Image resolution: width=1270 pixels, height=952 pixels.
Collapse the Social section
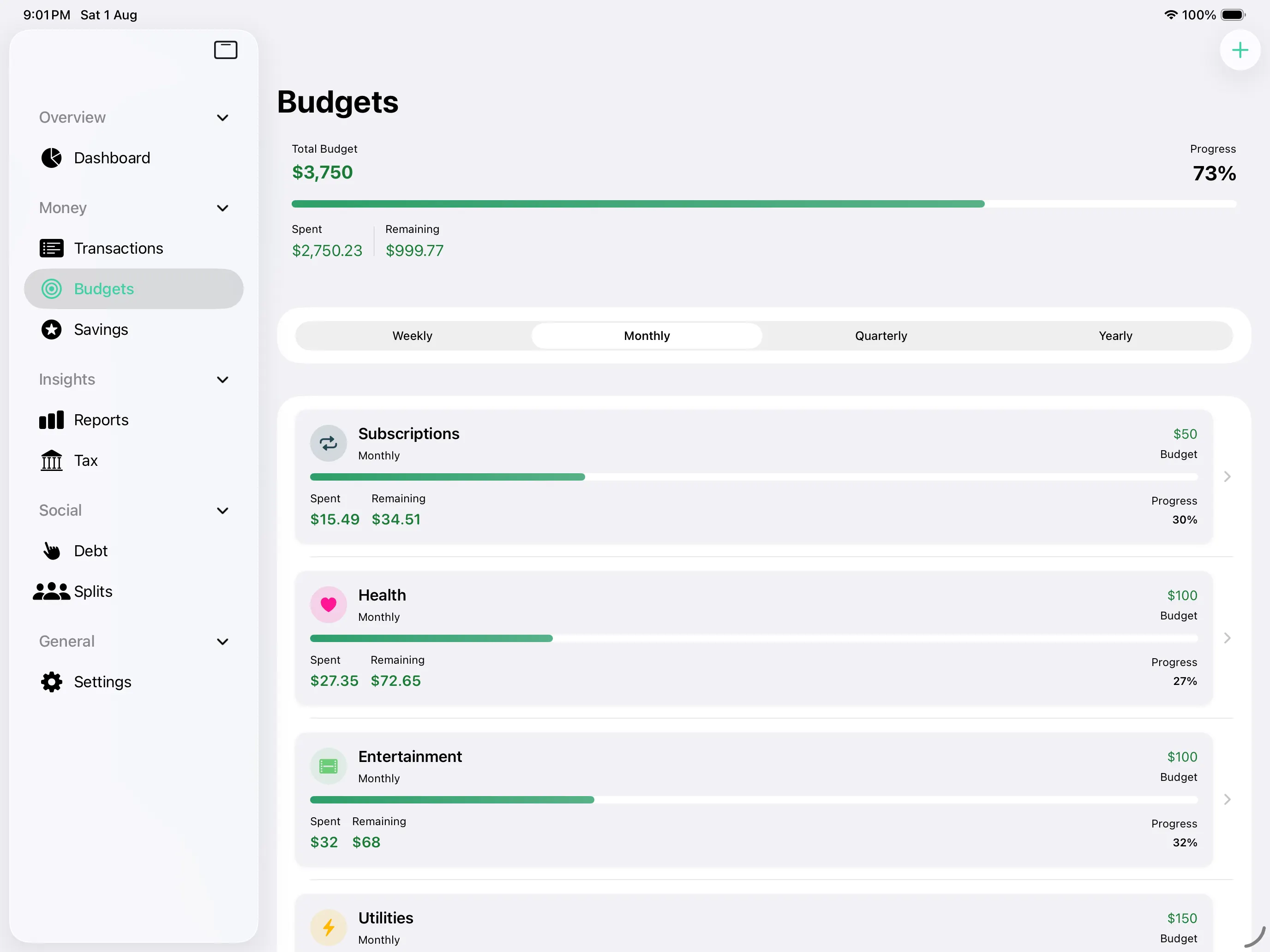[223, 510]
